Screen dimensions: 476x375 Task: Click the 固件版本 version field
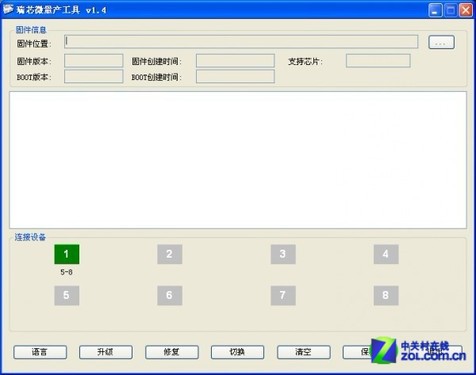click(x=94, y=61)
